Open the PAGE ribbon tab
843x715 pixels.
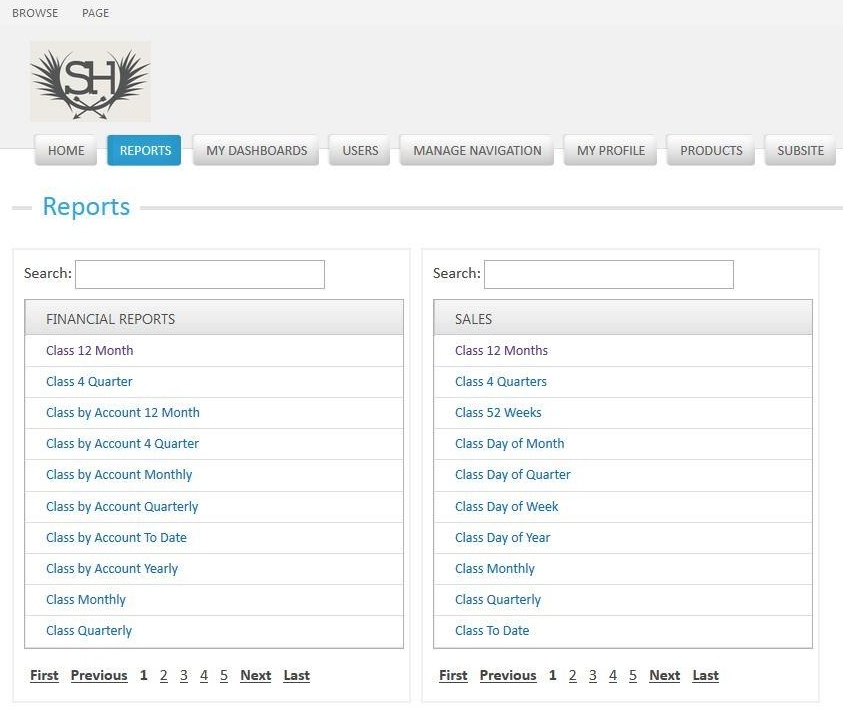tap(95, 13)
